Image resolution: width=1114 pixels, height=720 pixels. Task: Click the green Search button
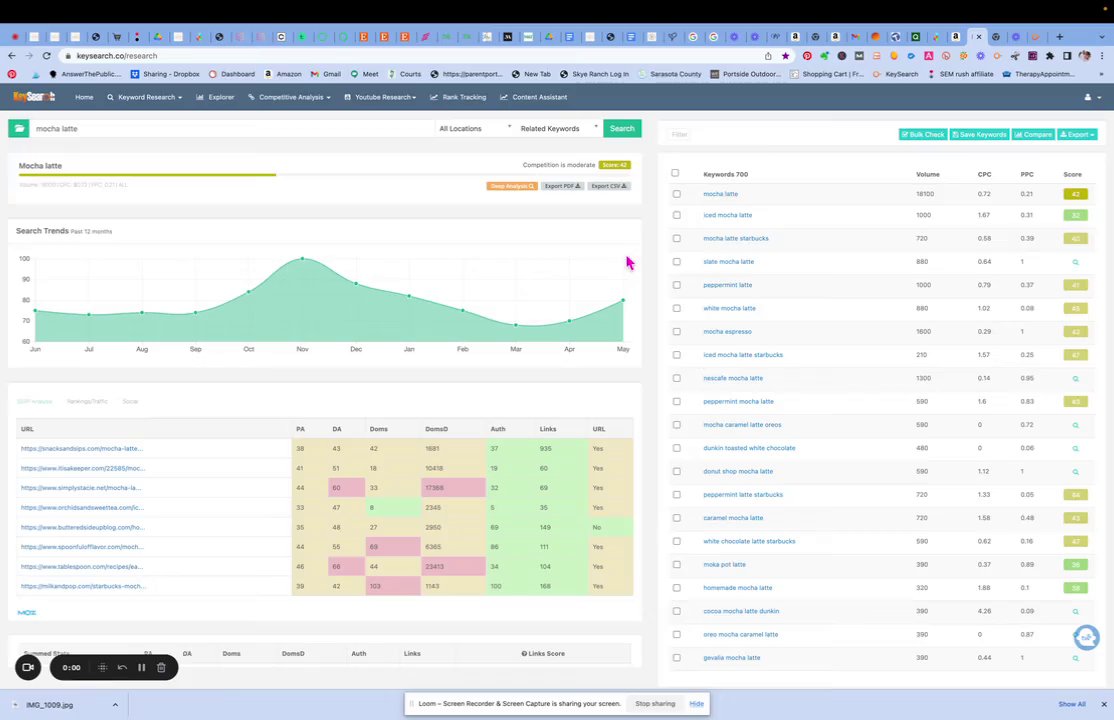[622, 129]
